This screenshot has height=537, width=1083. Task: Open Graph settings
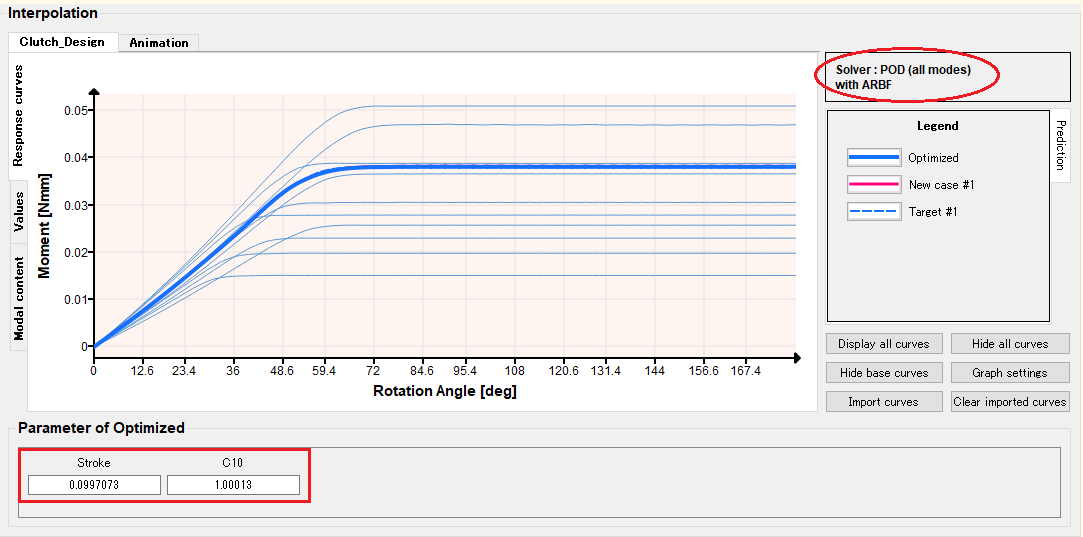coord(1010,373)
